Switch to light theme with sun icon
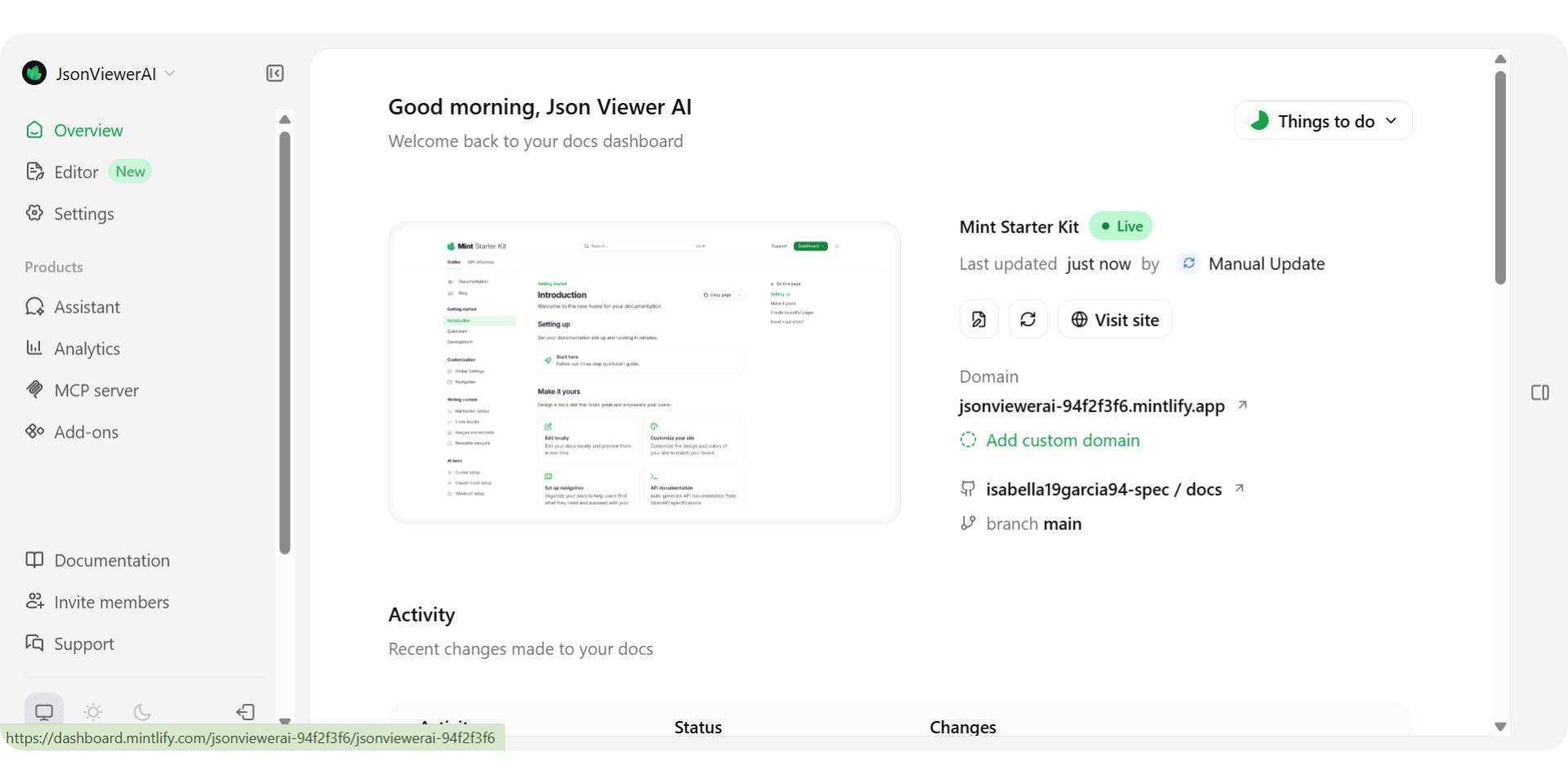Viewport: 1568px width, 784px height. click(x=93, y=712)
